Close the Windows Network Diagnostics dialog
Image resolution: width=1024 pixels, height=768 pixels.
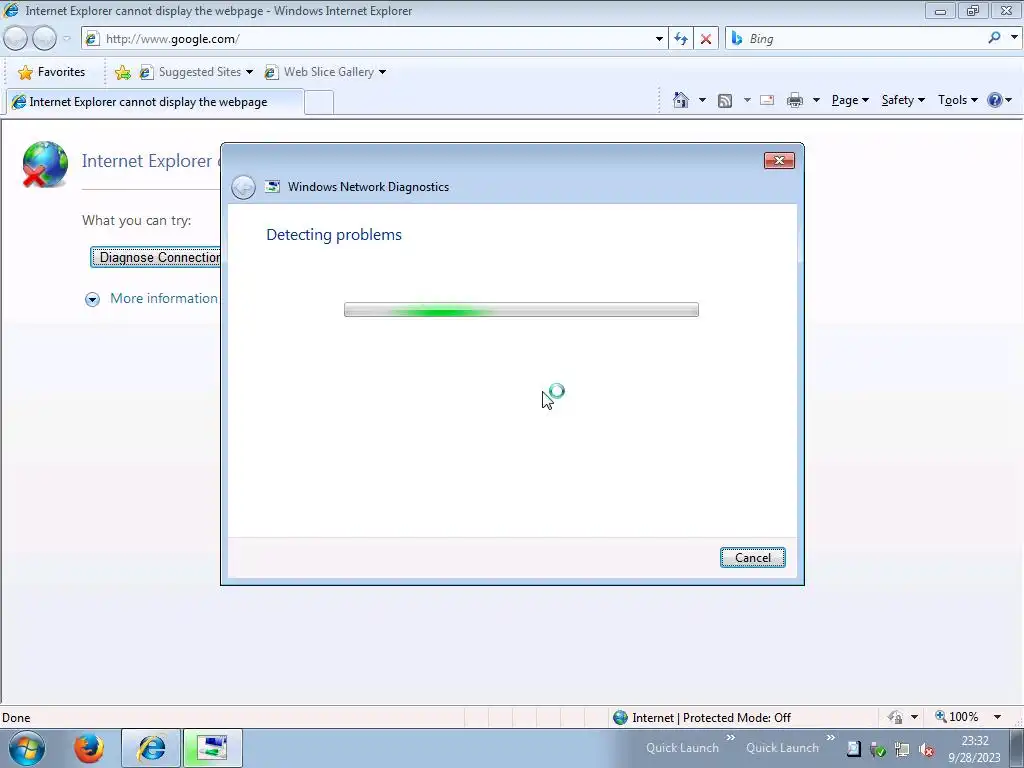(779, 161)
